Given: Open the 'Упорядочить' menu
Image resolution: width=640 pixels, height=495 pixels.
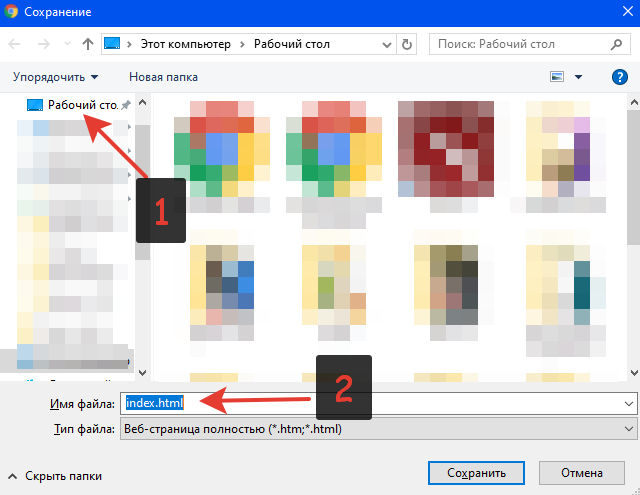Looking at the screenshot, I should 56,77.
